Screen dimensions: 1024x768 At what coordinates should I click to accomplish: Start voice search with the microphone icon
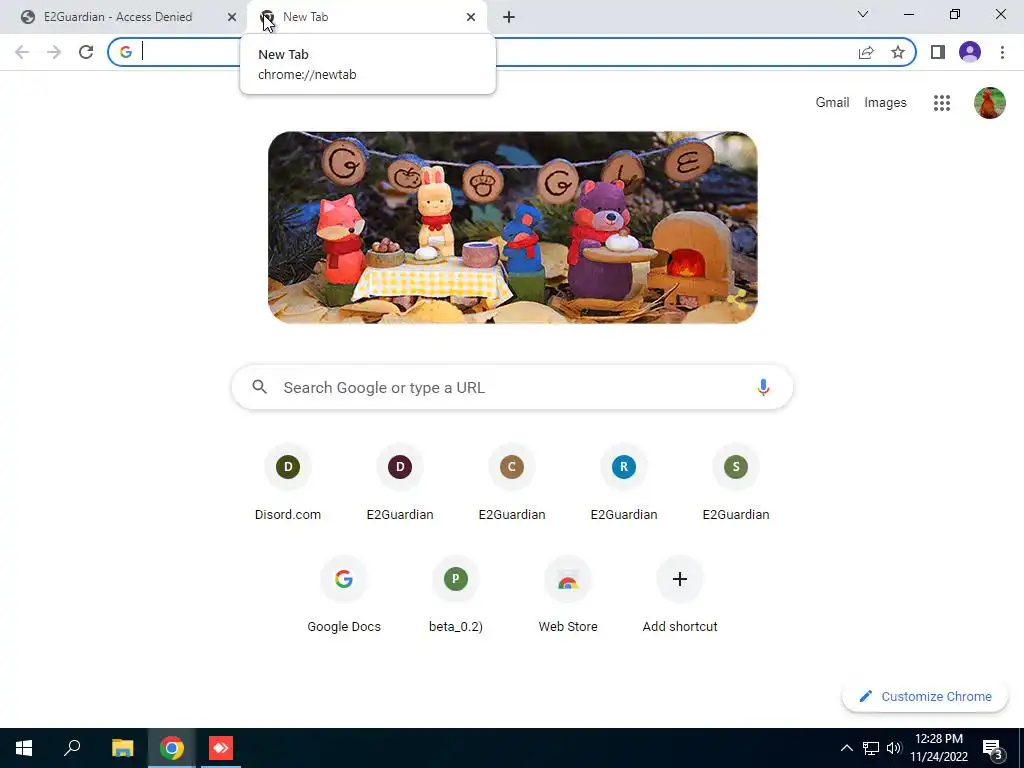[763, 387]
